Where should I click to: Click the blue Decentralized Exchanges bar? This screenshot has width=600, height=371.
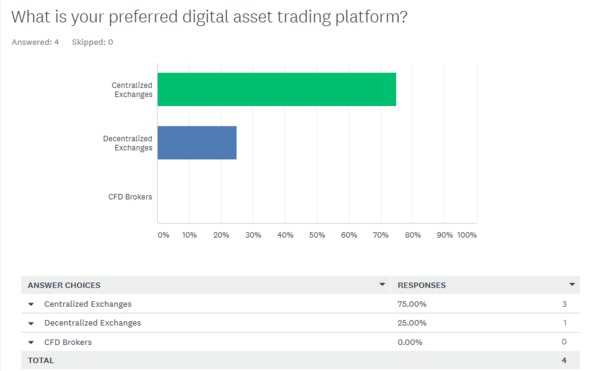point(197,143)
